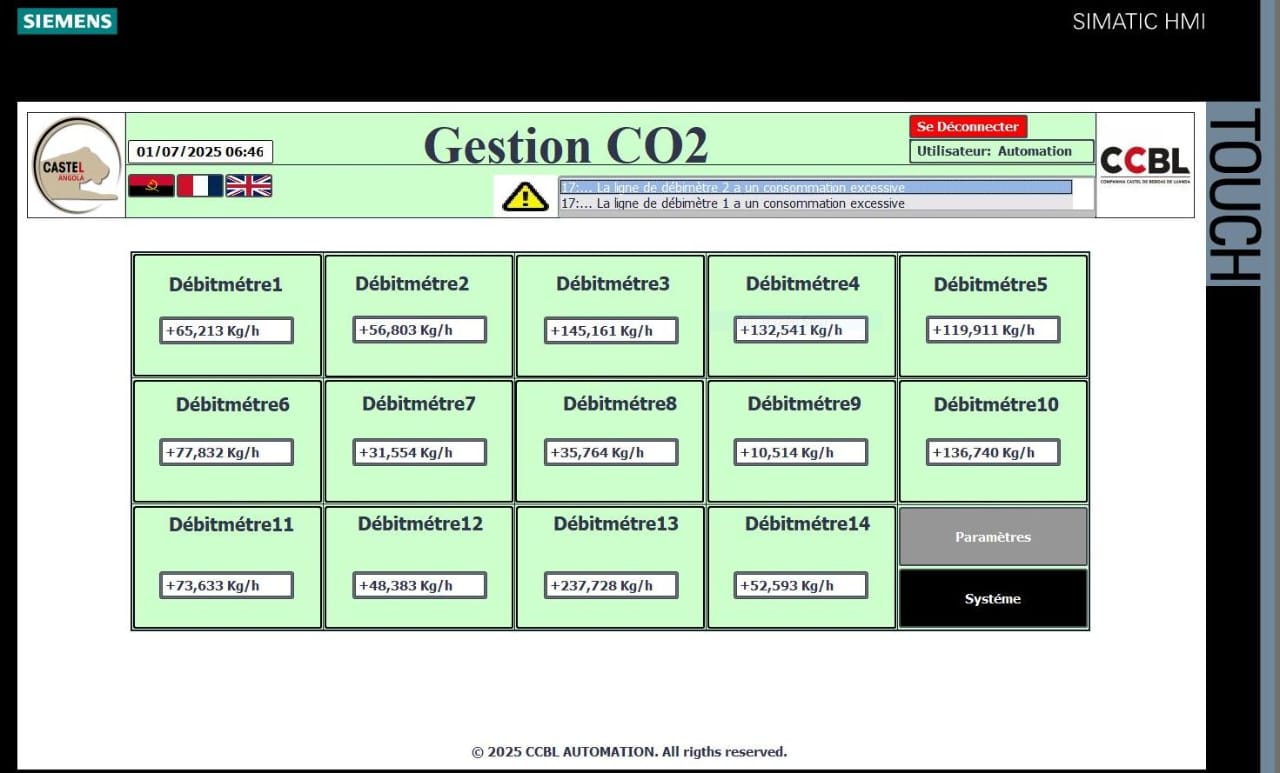The height and width of the screenshot is (773, 1280).
Task: Switch language with the UK flag
Action: (x=248, y=185)
